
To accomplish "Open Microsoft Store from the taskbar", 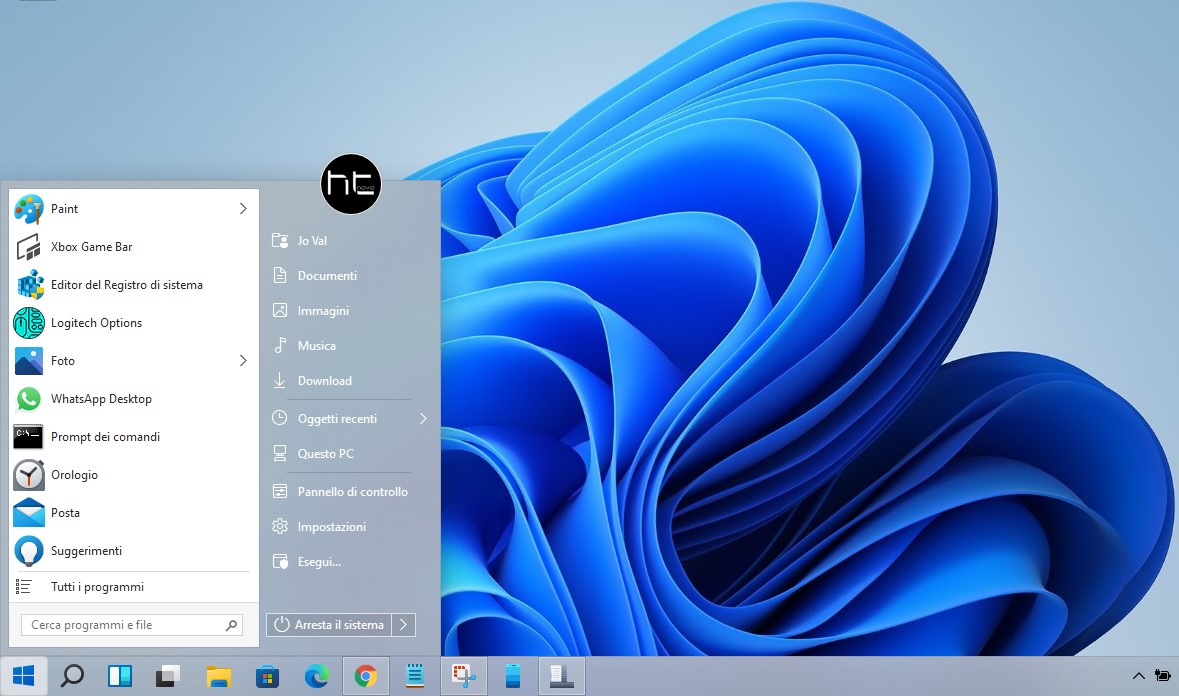I will coord(268,676).
